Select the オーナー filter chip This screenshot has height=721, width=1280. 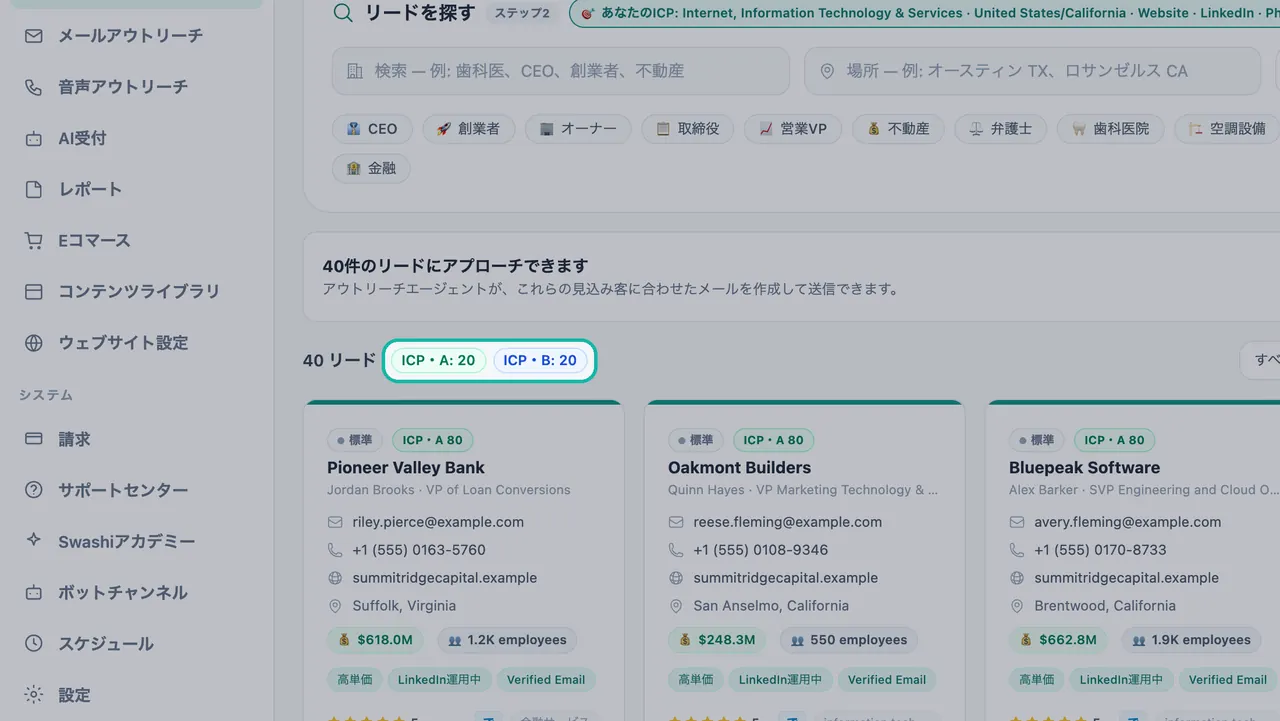click(578, 129)
